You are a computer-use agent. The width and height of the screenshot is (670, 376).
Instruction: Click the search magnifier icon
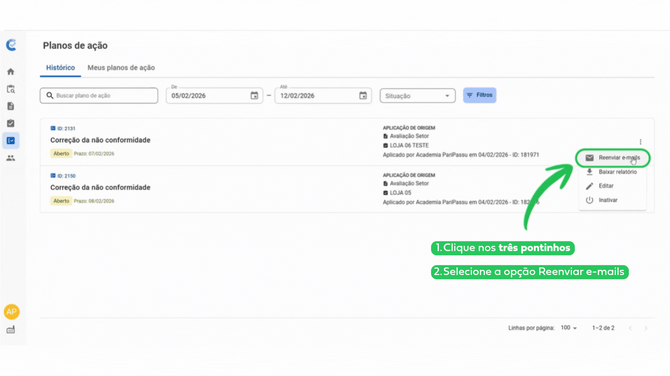coord(50,95)
